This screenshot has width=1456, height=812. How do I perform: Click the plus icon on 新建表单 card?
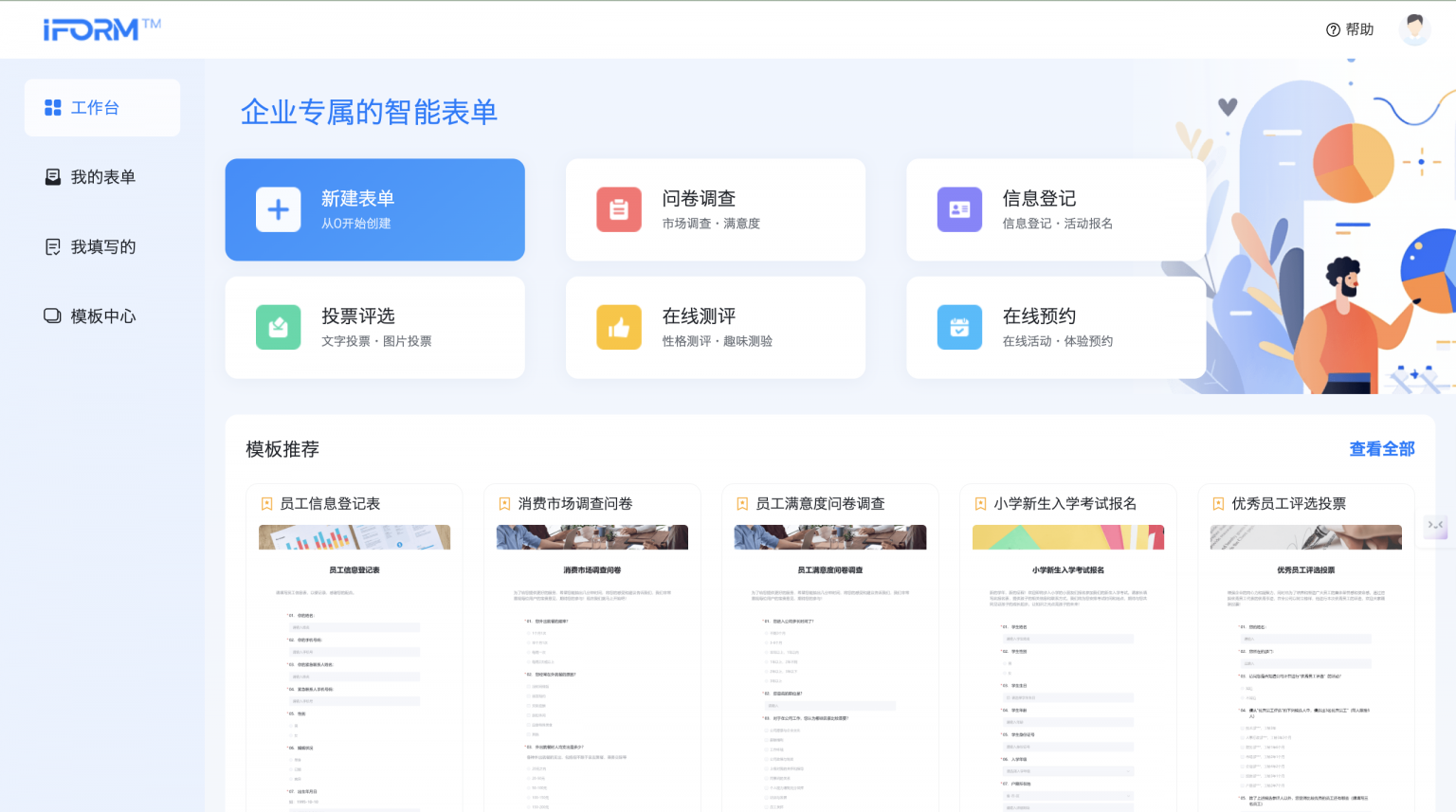pyautogui.click(x=278, y=209)
